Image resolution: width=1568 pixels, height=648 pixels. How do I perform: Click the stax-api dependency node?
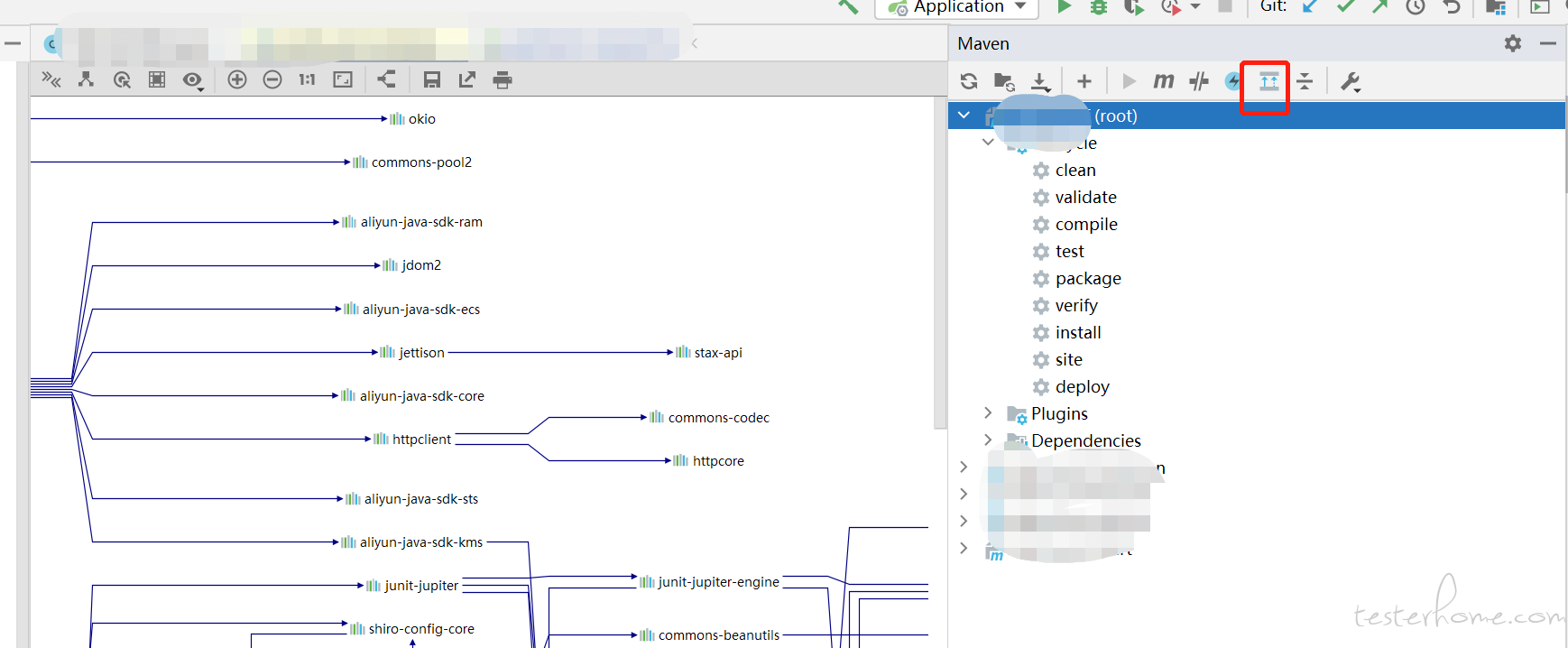(x=709, y=353)
